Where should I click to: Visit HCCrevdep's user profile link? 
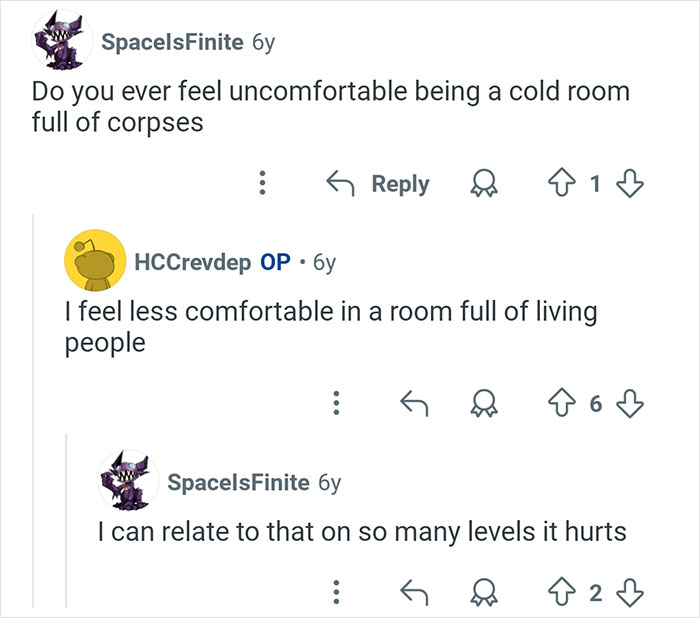click(x=192, y=262)
